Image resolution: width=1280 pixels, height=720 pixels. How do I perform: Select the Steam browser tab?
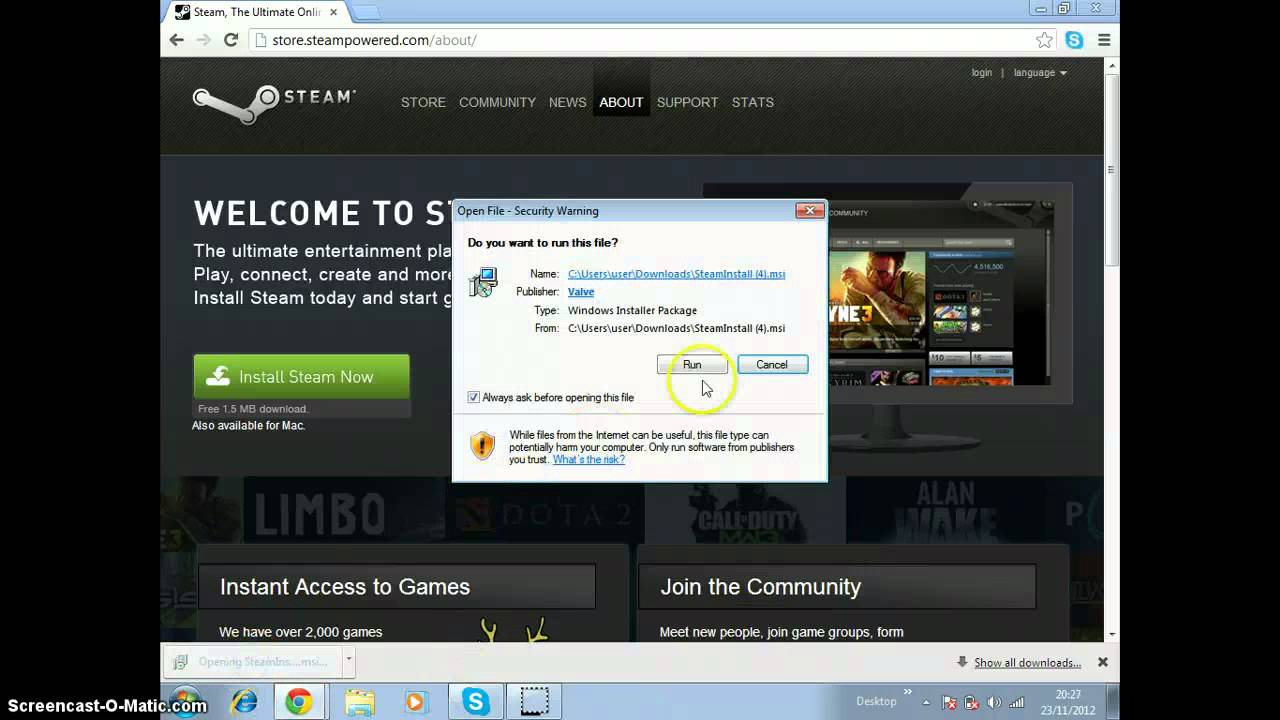255,12
